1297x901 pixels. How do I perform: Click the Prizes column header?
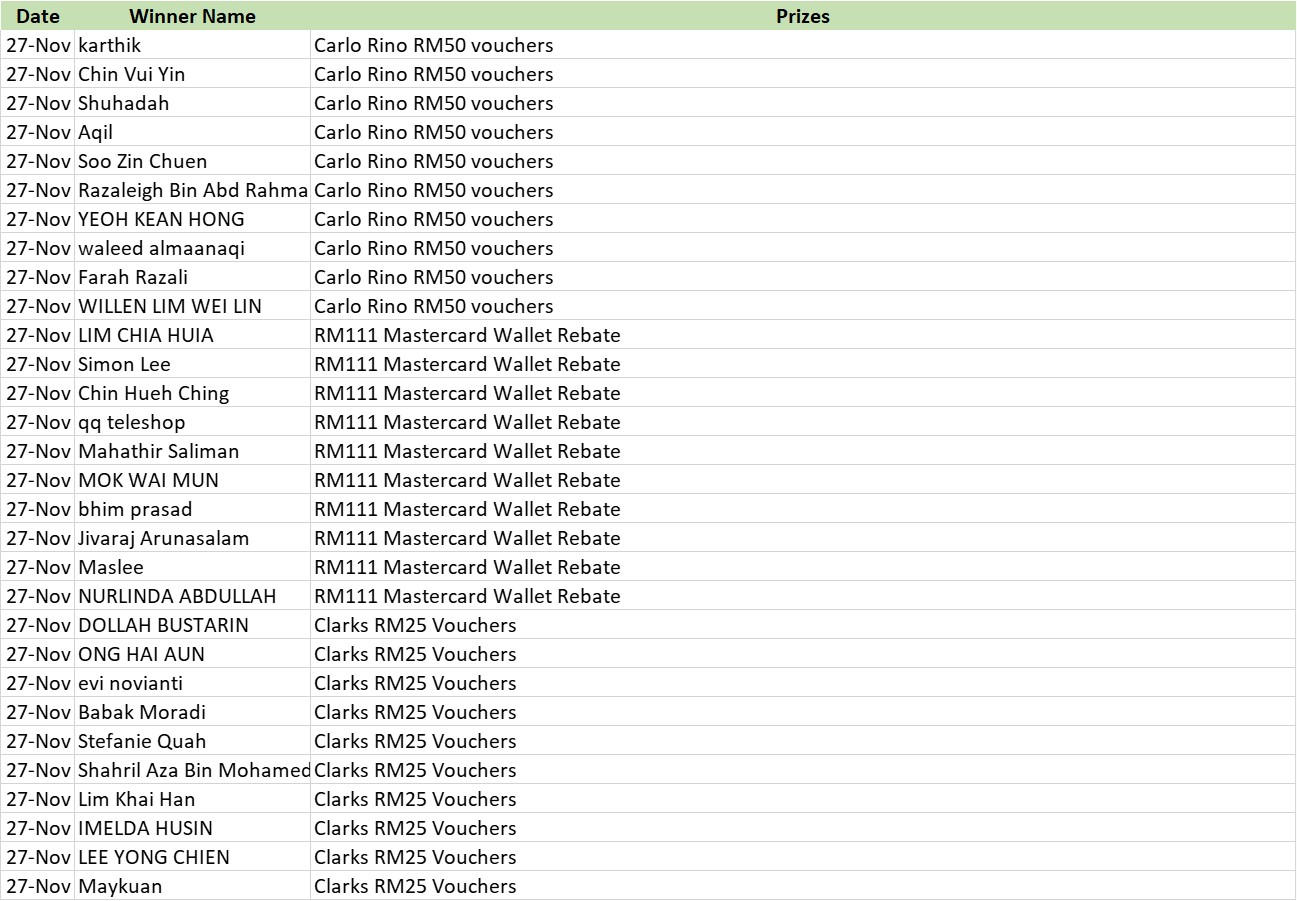tap(802, 16)
